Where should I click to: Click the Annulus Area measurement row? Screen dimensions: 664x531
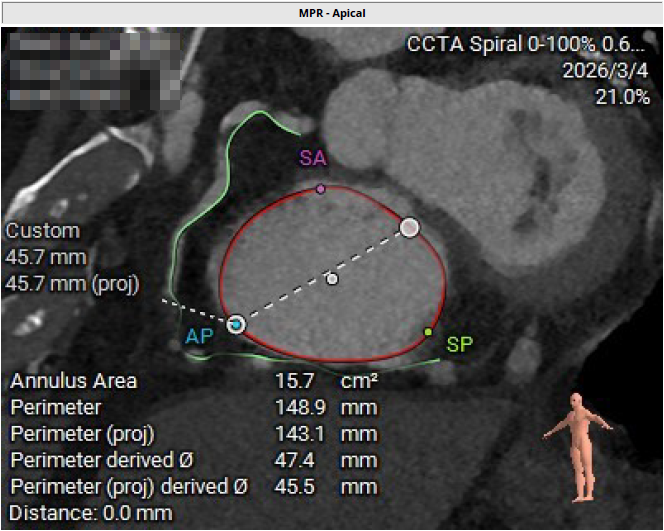[x=74, y=381]
